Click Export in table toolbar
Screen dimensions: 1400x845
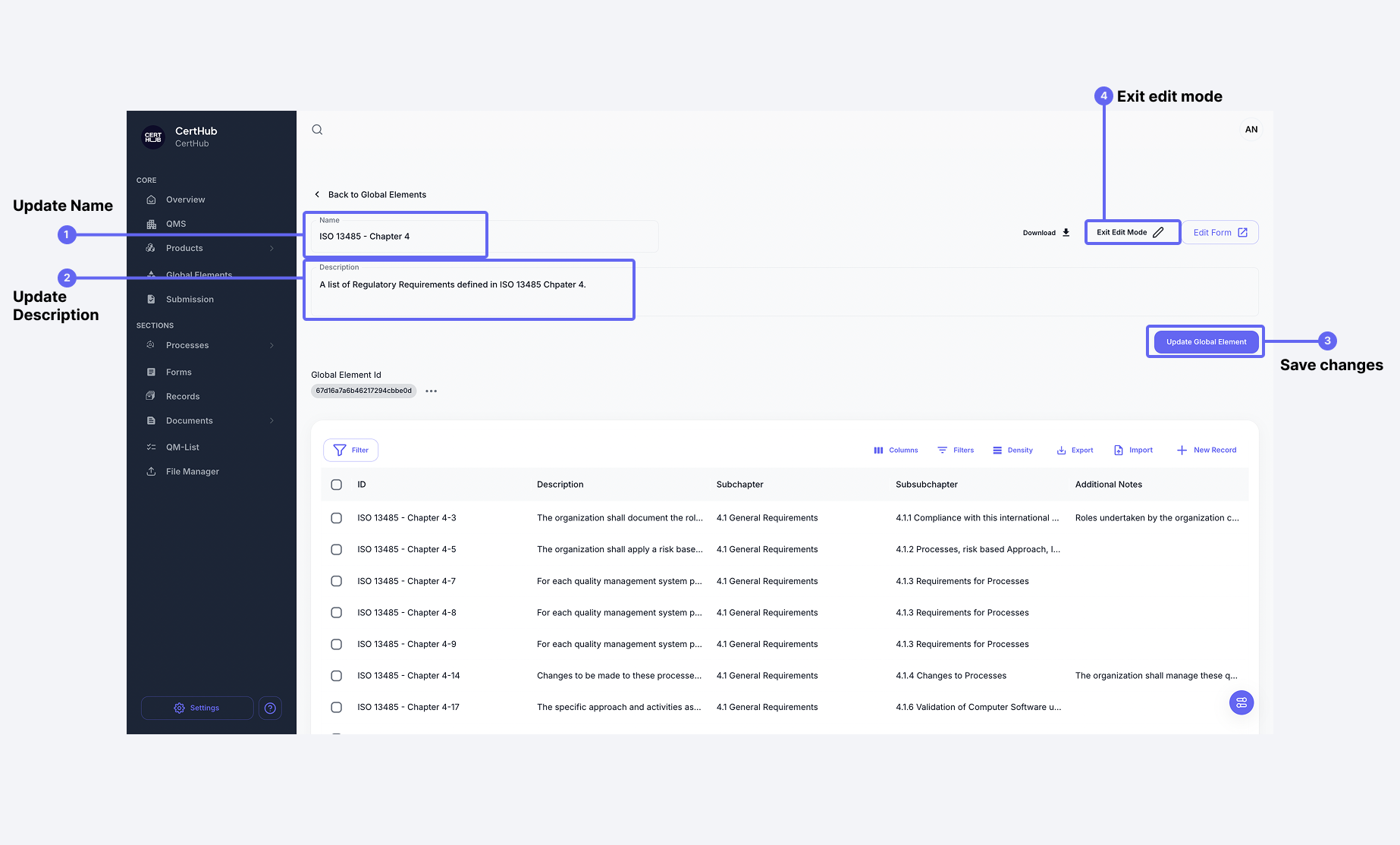tap(1075, 451)
